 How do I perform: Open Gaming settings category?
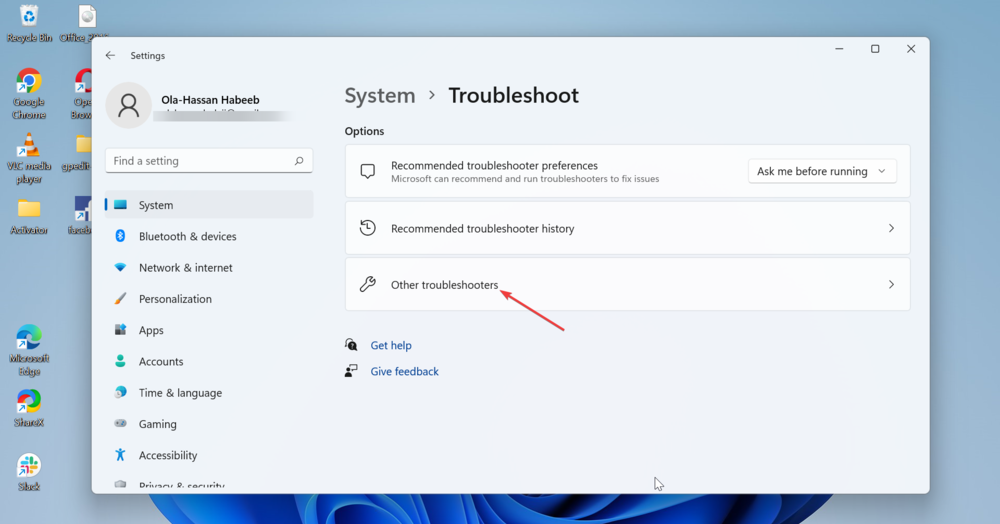pyautogui.click(x=209, y=423)
